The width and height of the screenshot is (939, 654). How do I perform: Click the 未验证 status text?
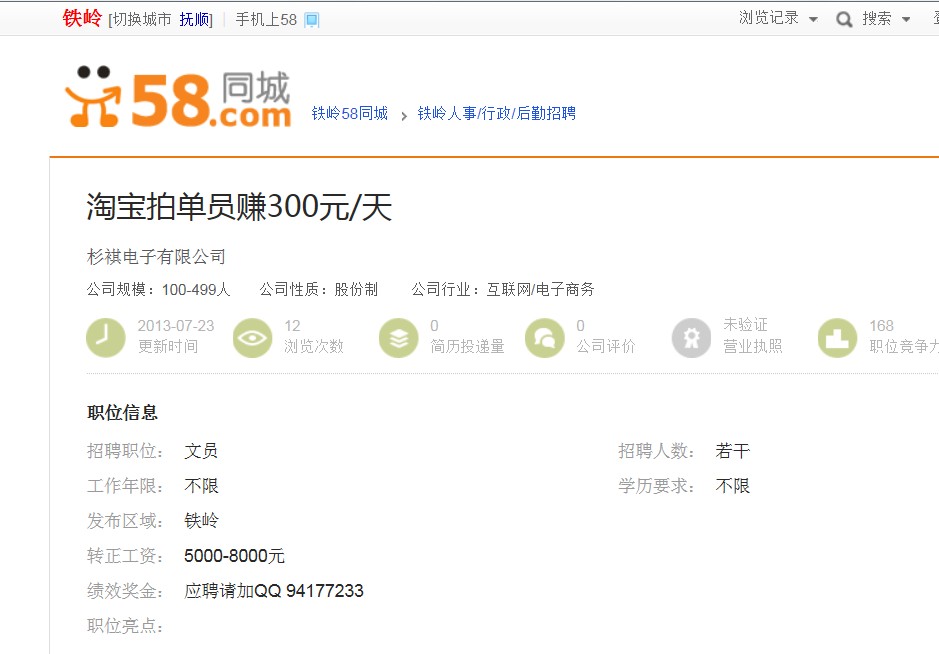(745, 325)
